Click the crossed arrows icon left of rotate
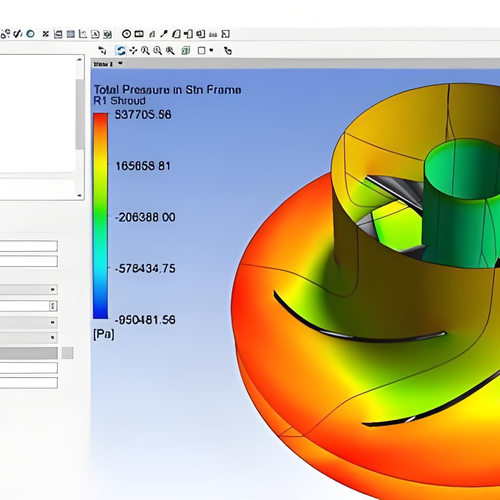500x500 pixels. [102, 51]
